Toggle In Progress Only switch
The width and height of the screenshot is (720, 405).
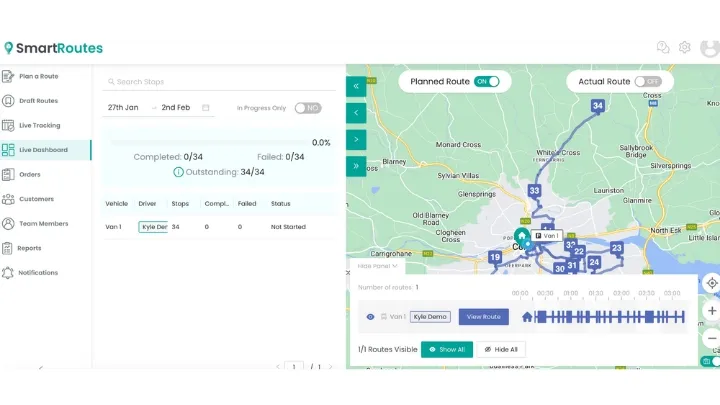(308, 108)
